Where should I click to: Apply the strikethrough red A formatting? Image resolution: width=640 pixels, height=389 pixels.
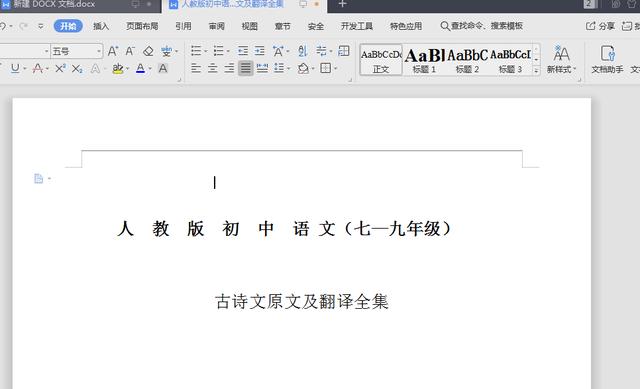tap(38, 68)
